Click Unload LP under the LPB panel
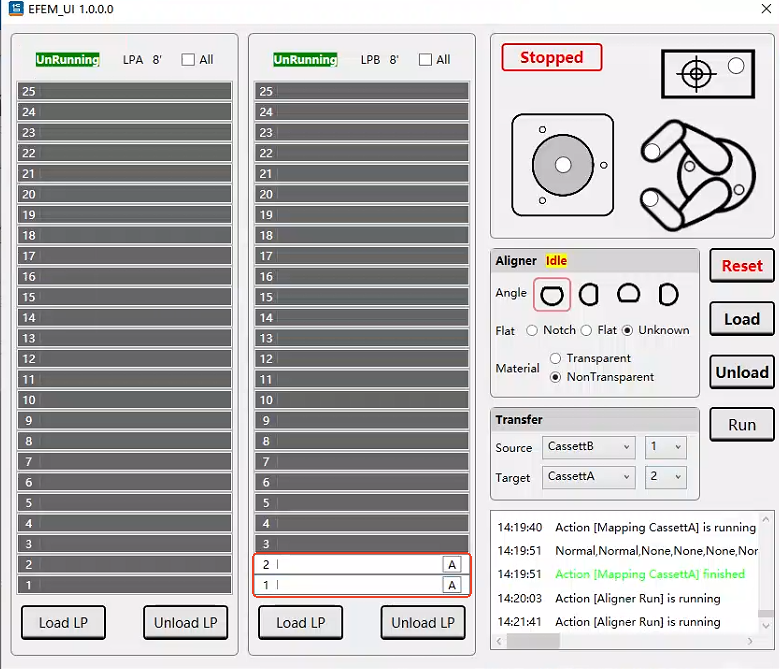 (422, 622)
